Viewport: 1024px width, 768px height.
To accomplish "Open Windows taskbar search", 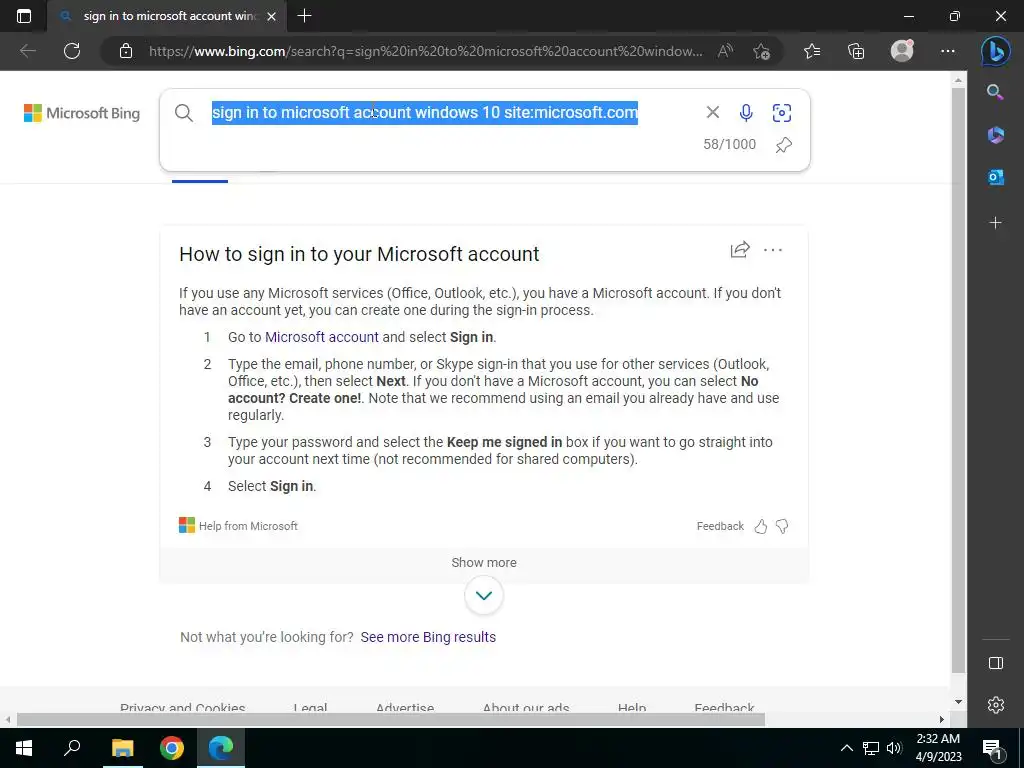I will [x=72, y=748].
